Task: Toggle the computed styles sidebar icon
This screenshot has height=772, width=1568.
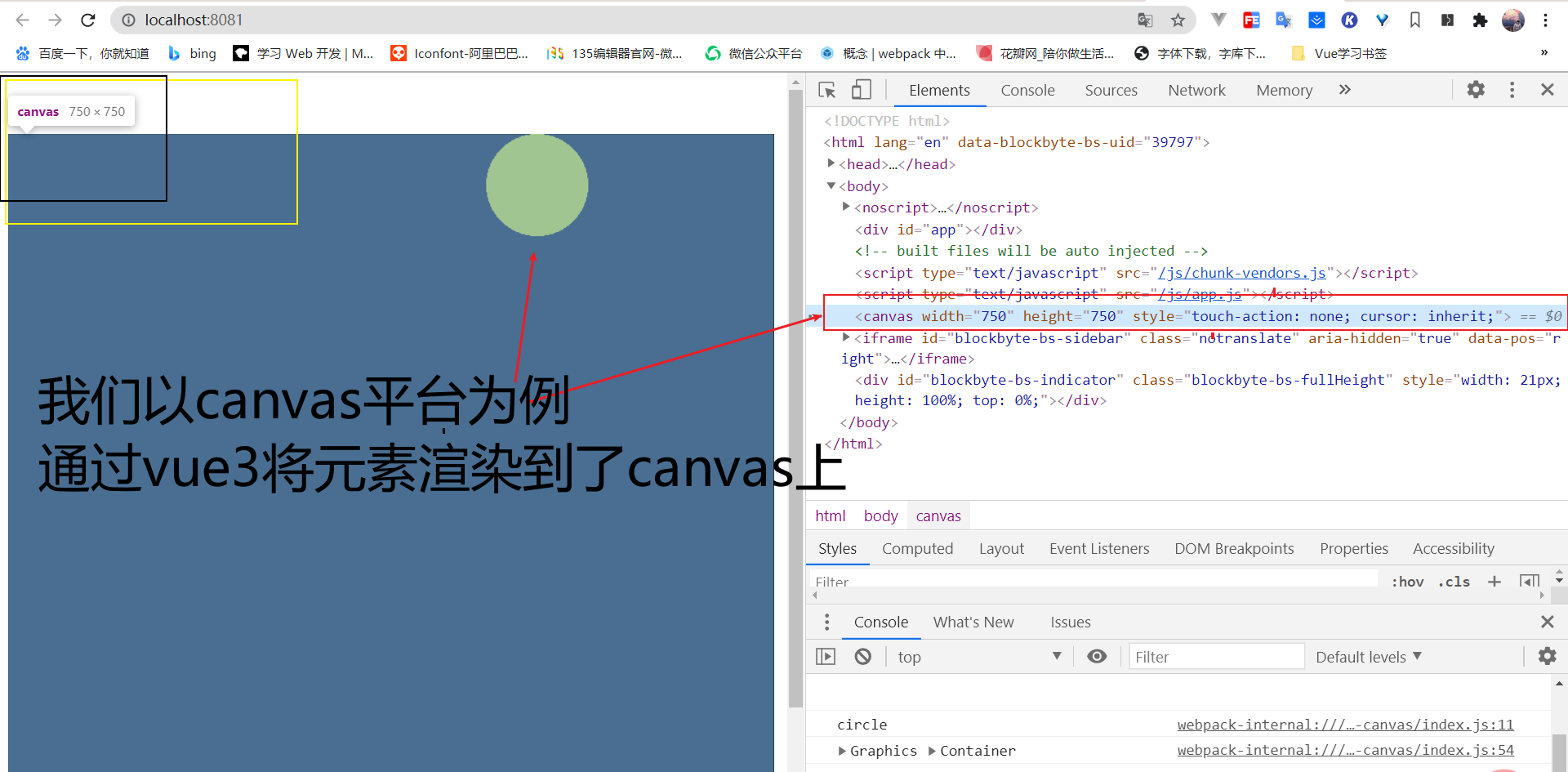Action: pos(1529,582)
